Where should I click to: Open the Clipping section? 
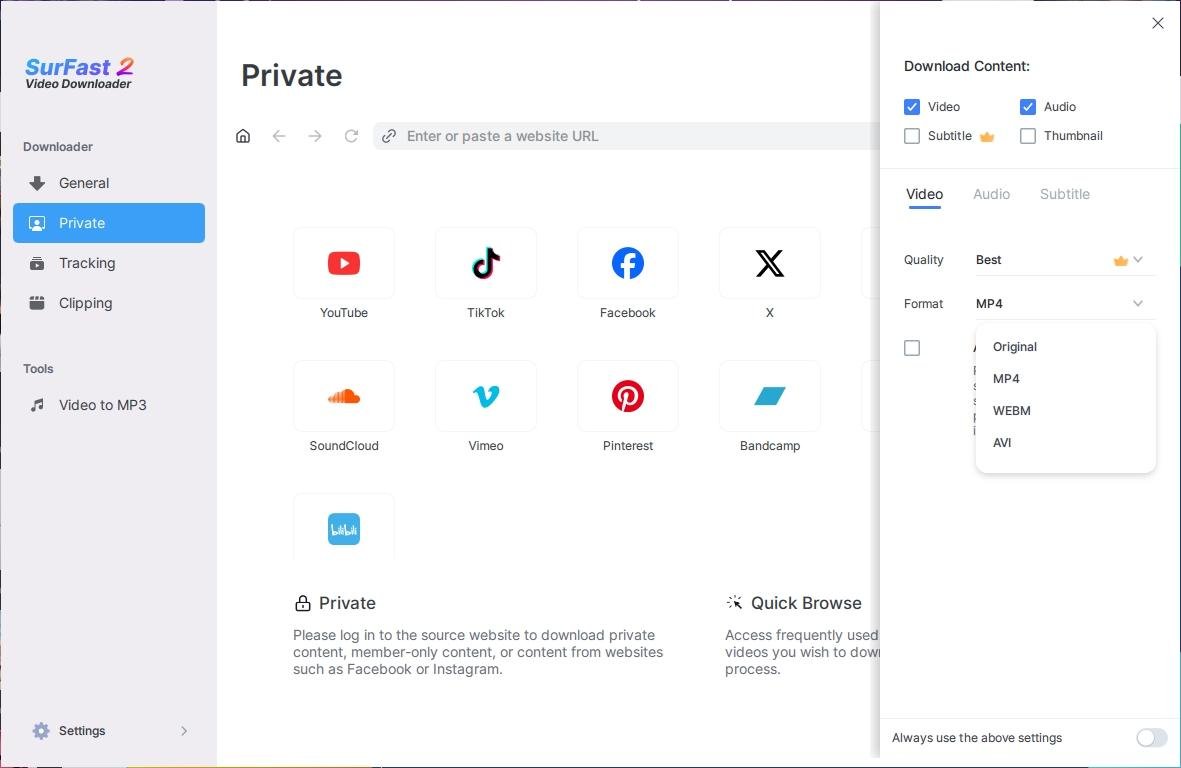[108, 303]
